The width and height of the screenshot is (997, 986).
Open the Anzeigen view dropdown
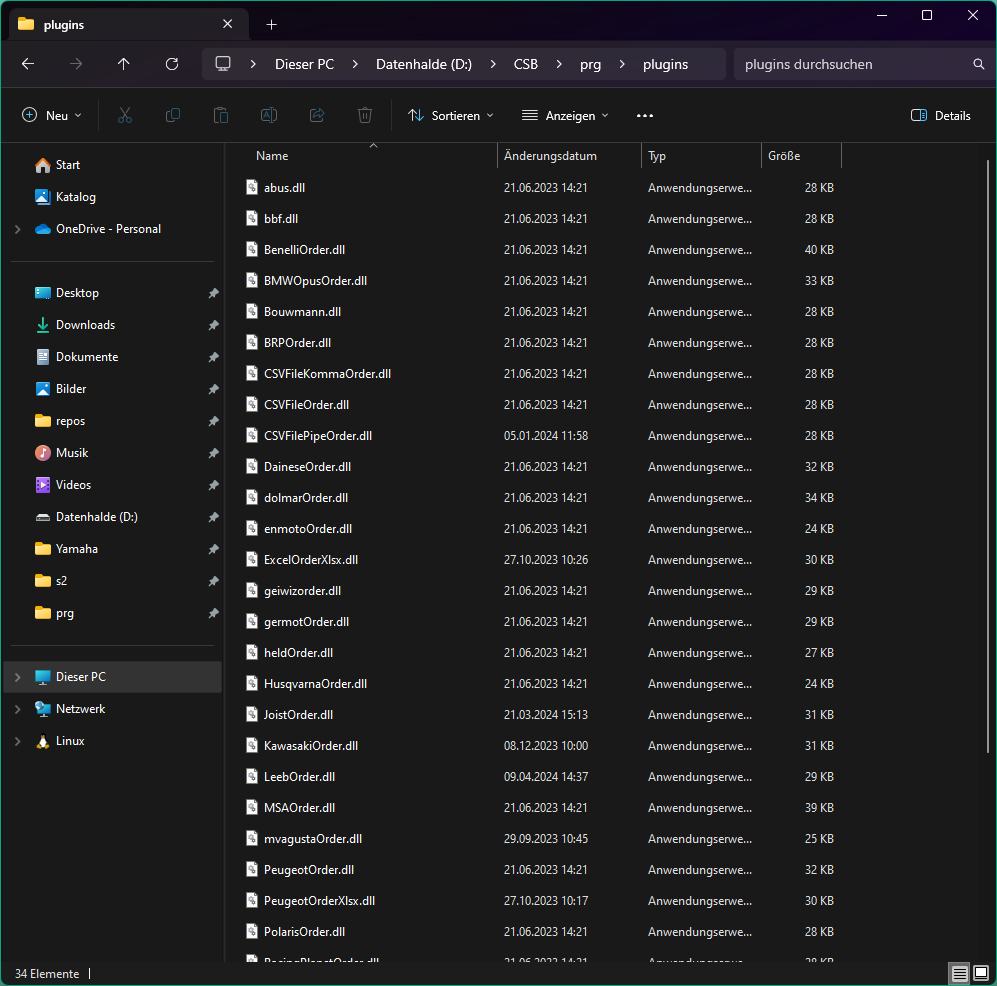point(565,115)
